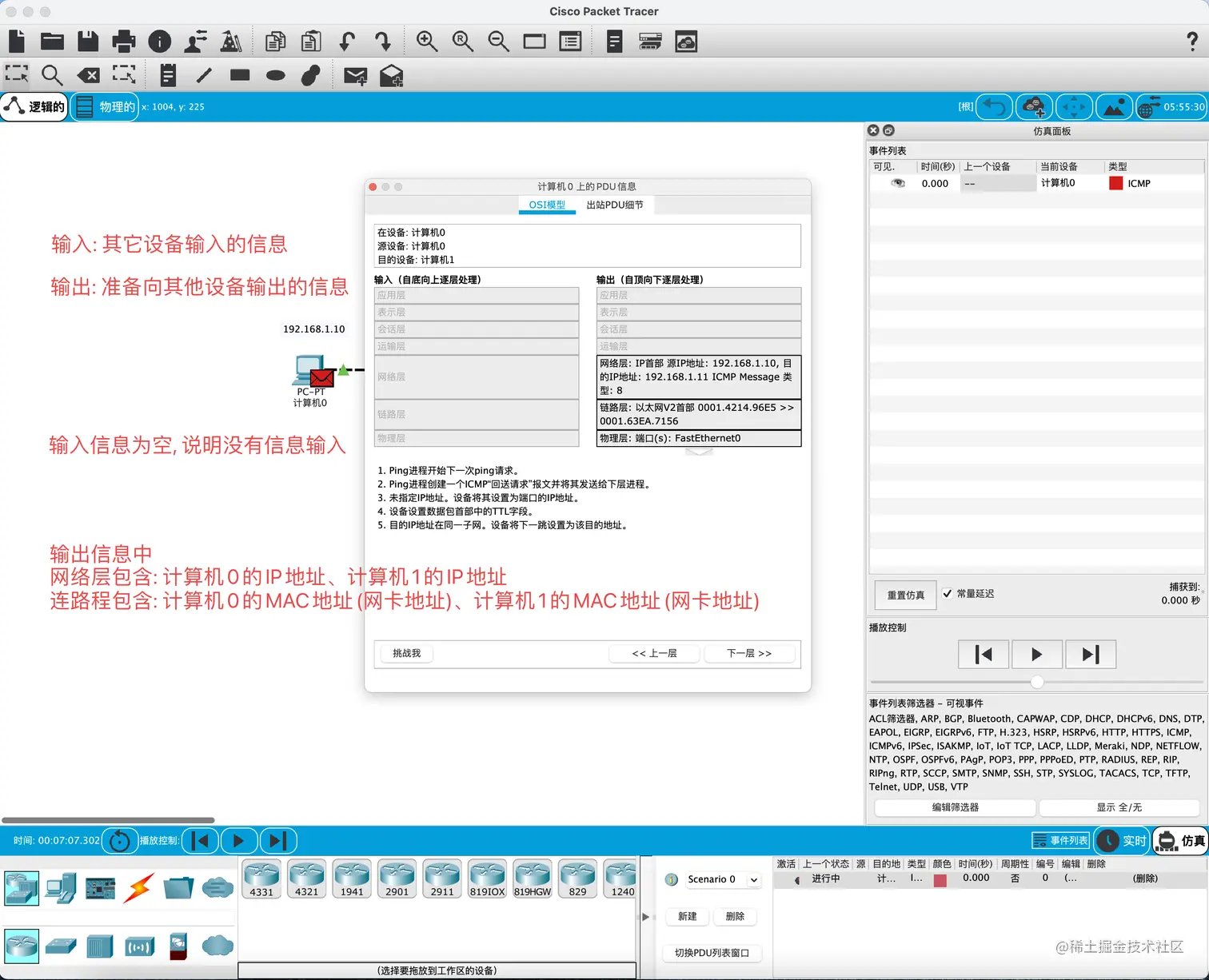The width and height of the screenshot is (1209, 980).
Task: Select the End Devices category
Action: click(x=61, y=888)
